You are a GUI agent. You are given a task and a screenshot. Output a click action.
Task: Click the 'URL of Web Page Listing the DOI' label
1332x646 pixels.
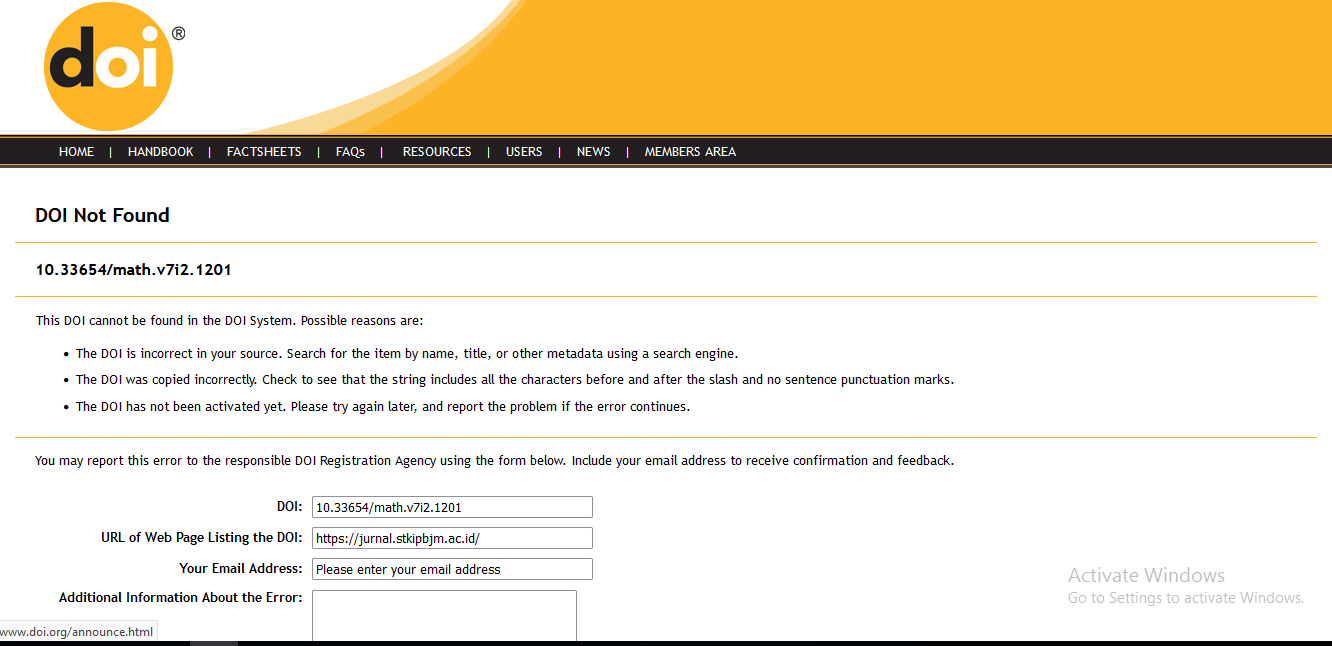point(202,538)
